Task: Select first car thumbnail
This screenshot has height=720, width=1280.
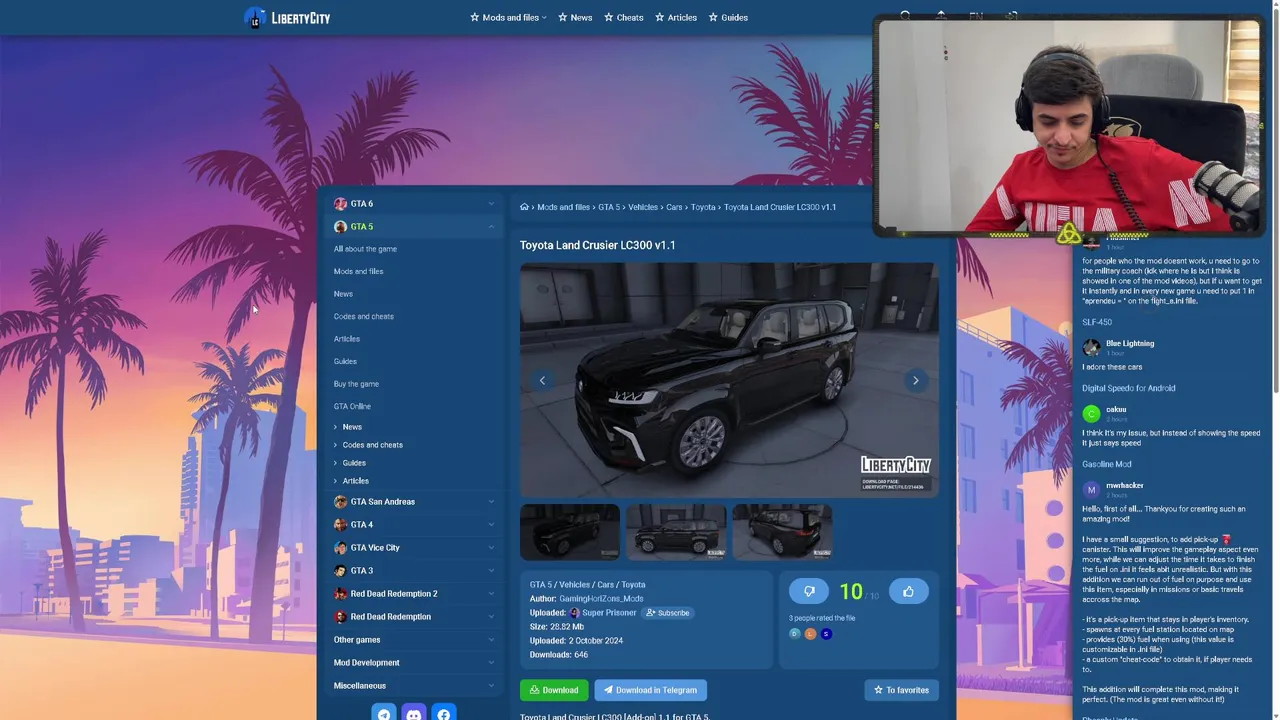Action: pos(570,532)
